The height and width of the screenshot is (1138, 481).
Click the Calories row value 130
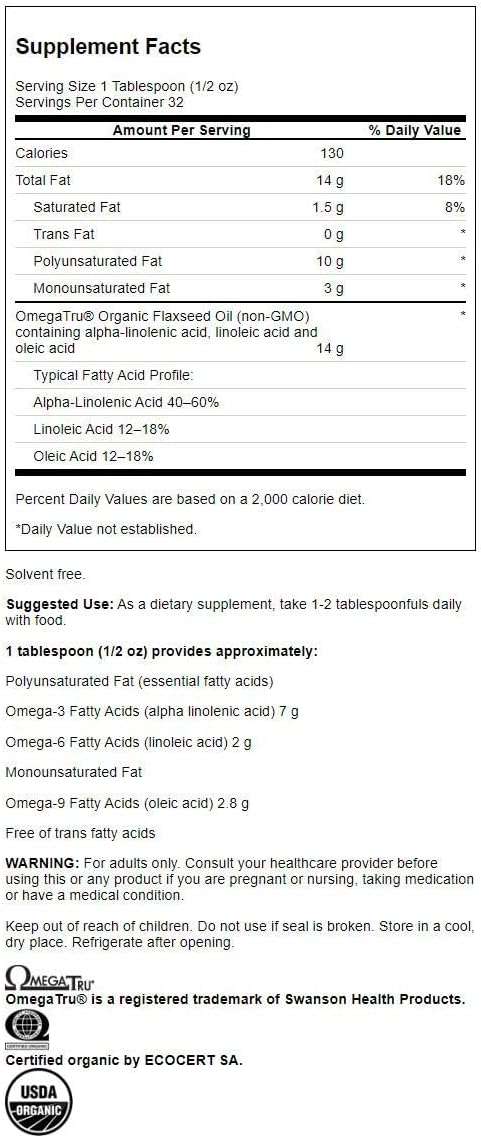pyautogui.click(x=332, y=153)
